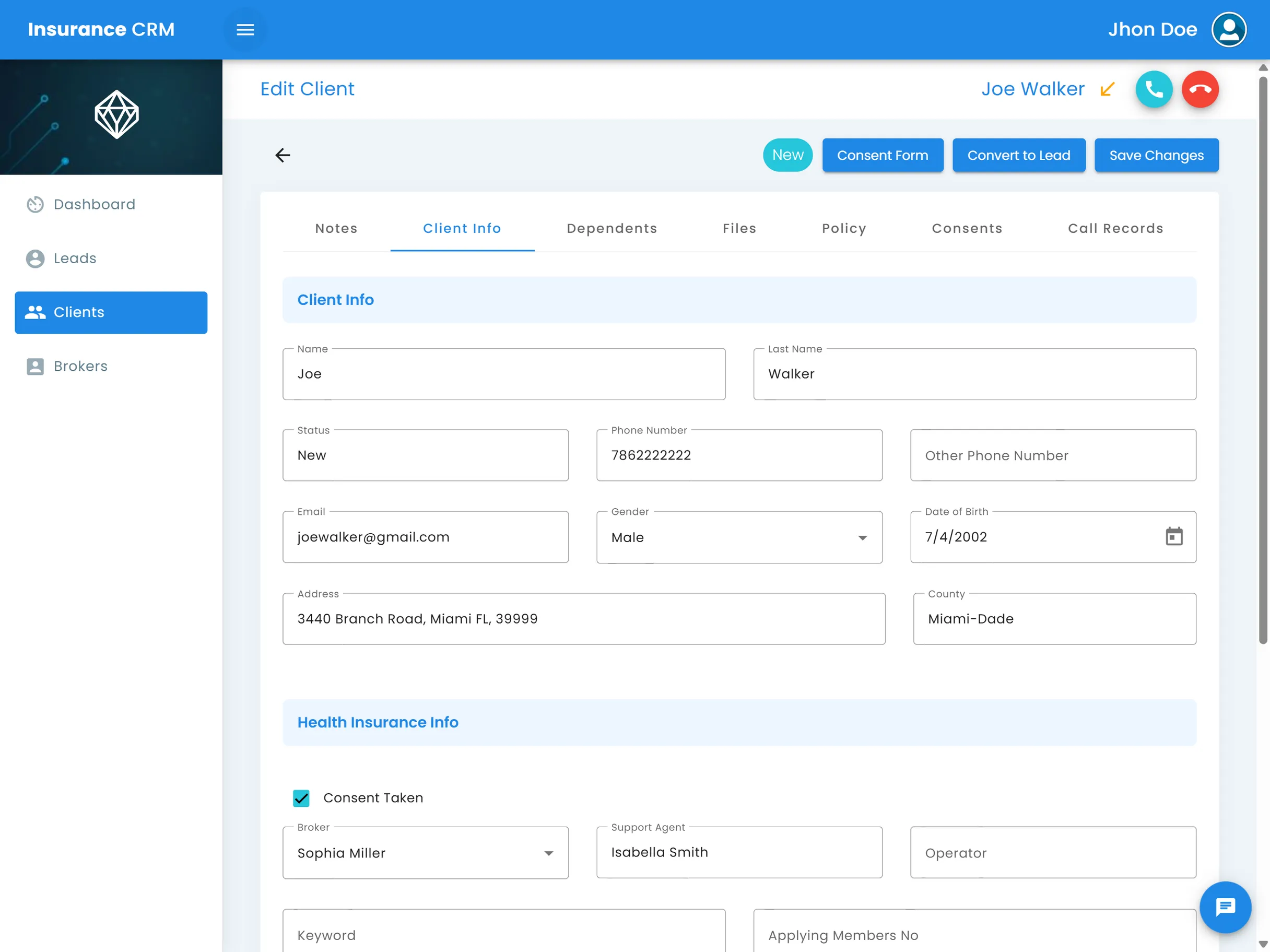
Task: Click the Jhon Doe profile avatar
Action: (x=1229, y=29)
